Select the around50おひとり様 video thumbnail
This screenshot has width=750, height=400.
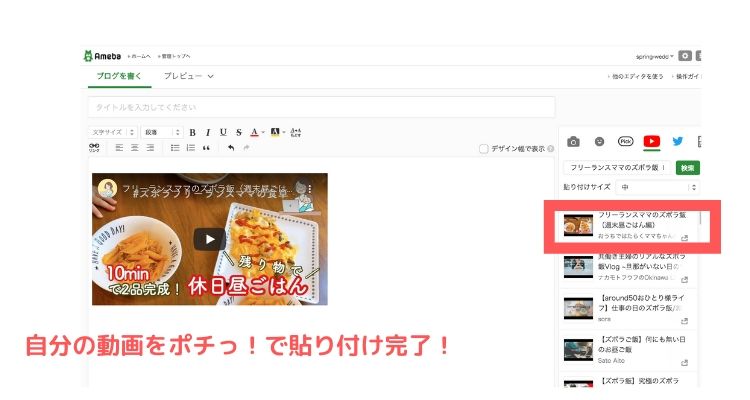click(x=578, y=308)
